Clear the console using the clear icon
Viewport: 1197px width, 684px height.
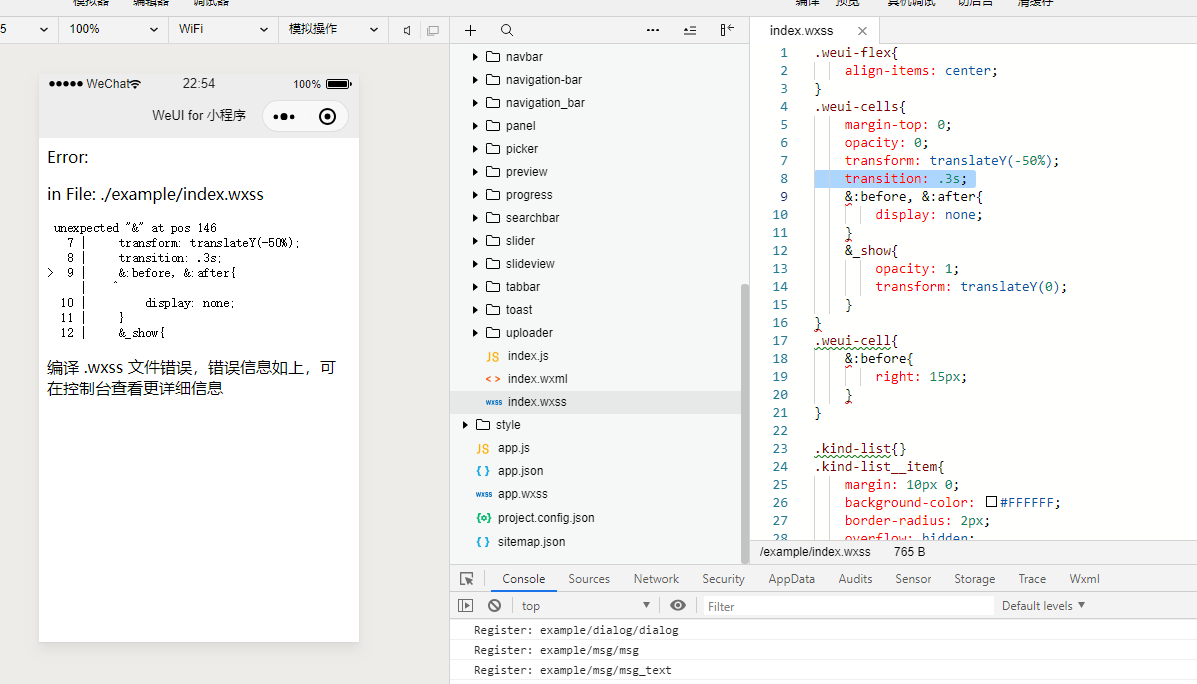click(494, 605)
